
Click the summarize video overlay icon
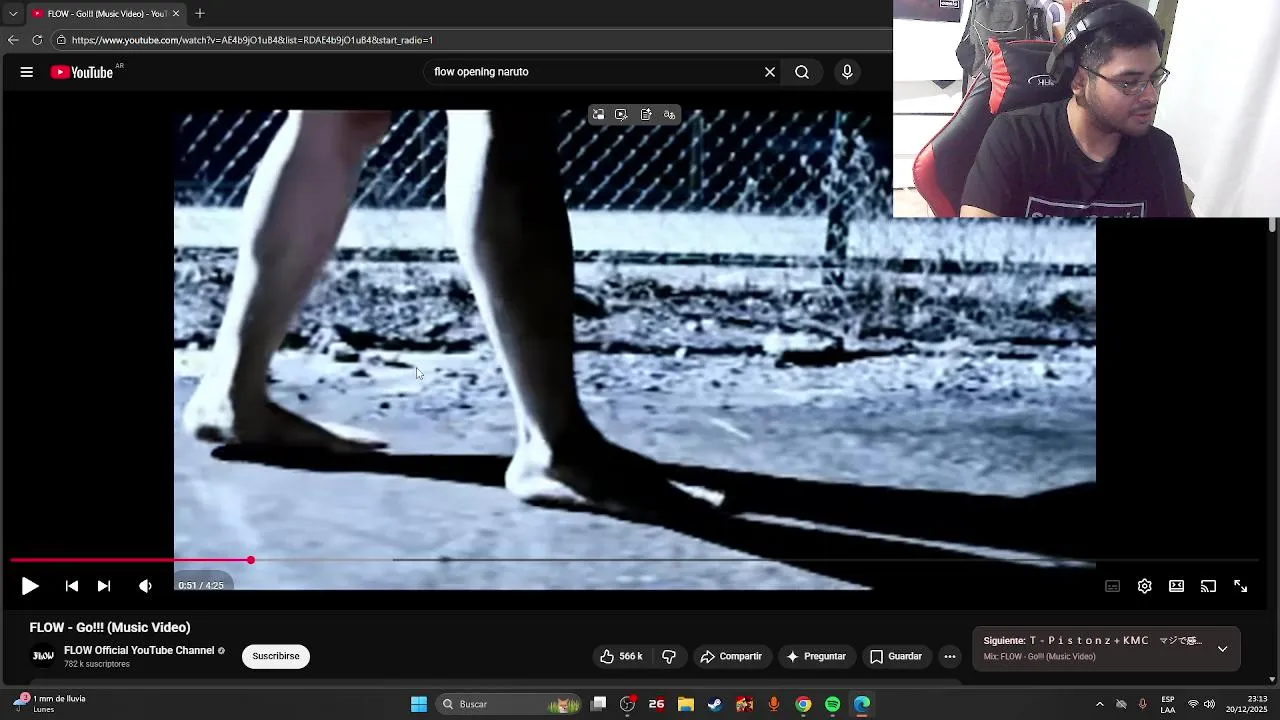point(645,115)
